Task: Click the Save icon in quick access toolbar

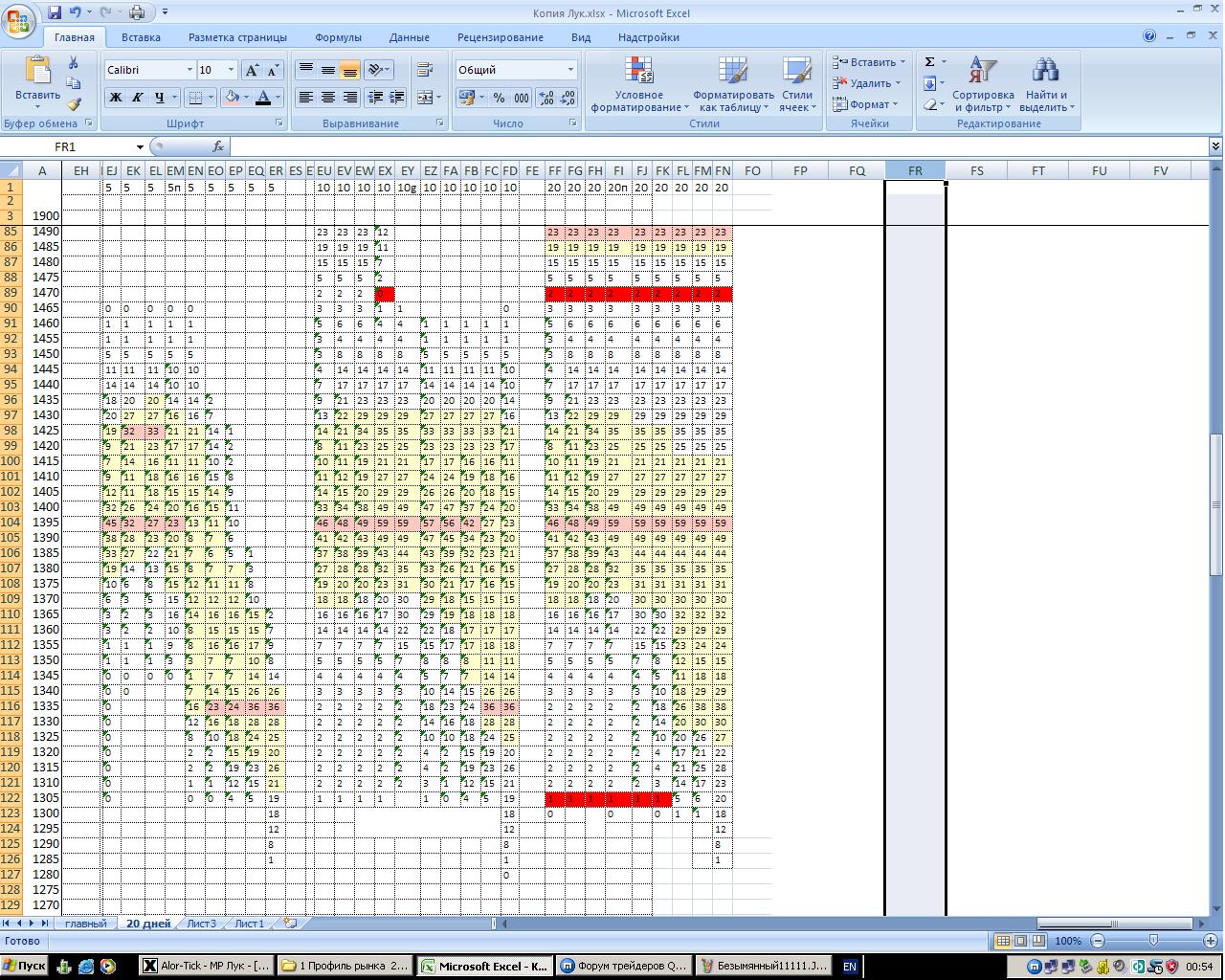Action: click(x=55, y=12)
